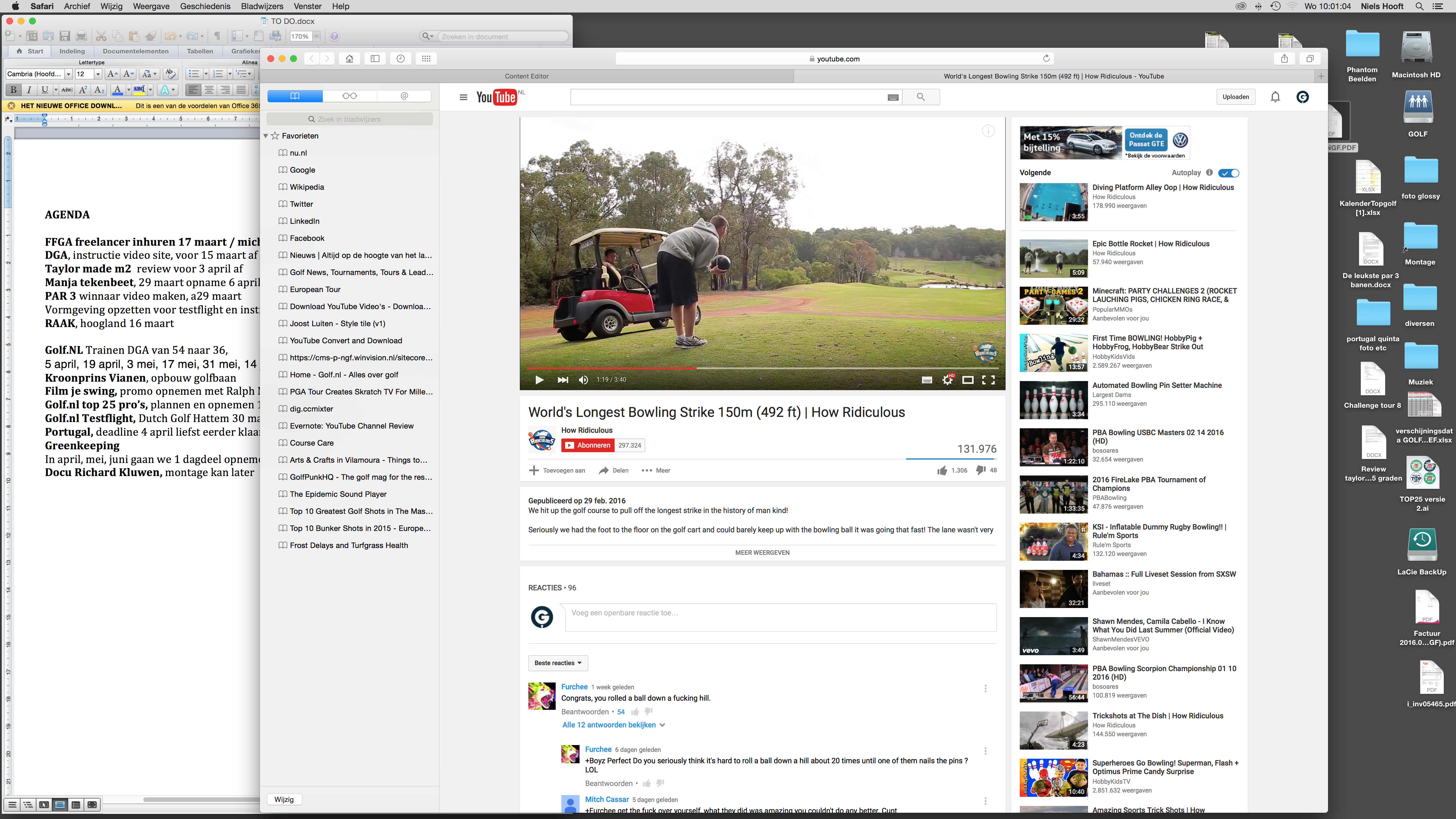Click Safari's share button in toolbar
The image size is (1456, 819).
tap(1284, 59)
